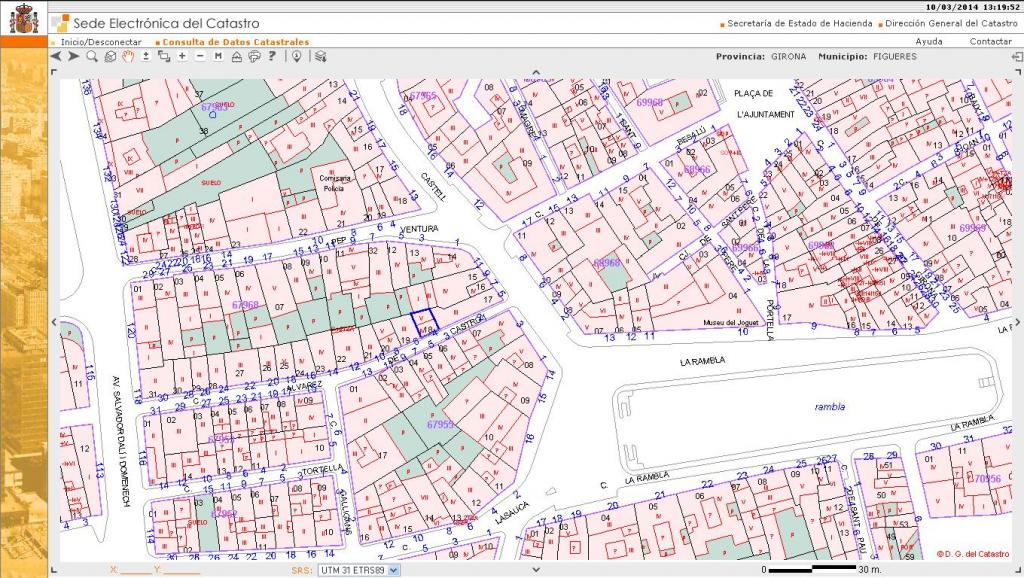The height and width of the screenshot is (578, 1024).
Task: Click the print map icon
Action: [x=254, y=57]
